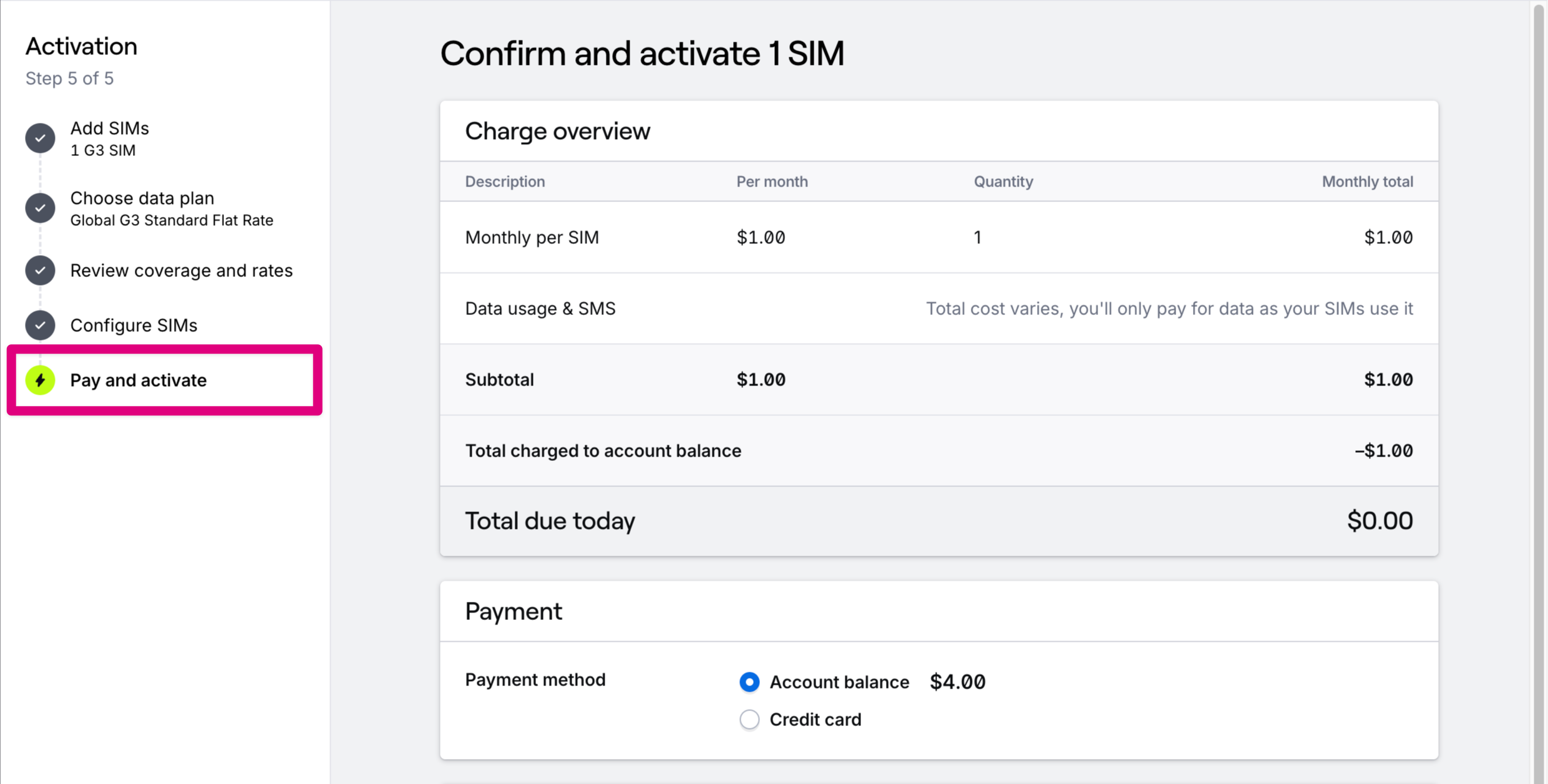Click Total charged to account balance label
Viewport: 1548px width, 784px height.
pyautogui.click(x=603, y=450)
